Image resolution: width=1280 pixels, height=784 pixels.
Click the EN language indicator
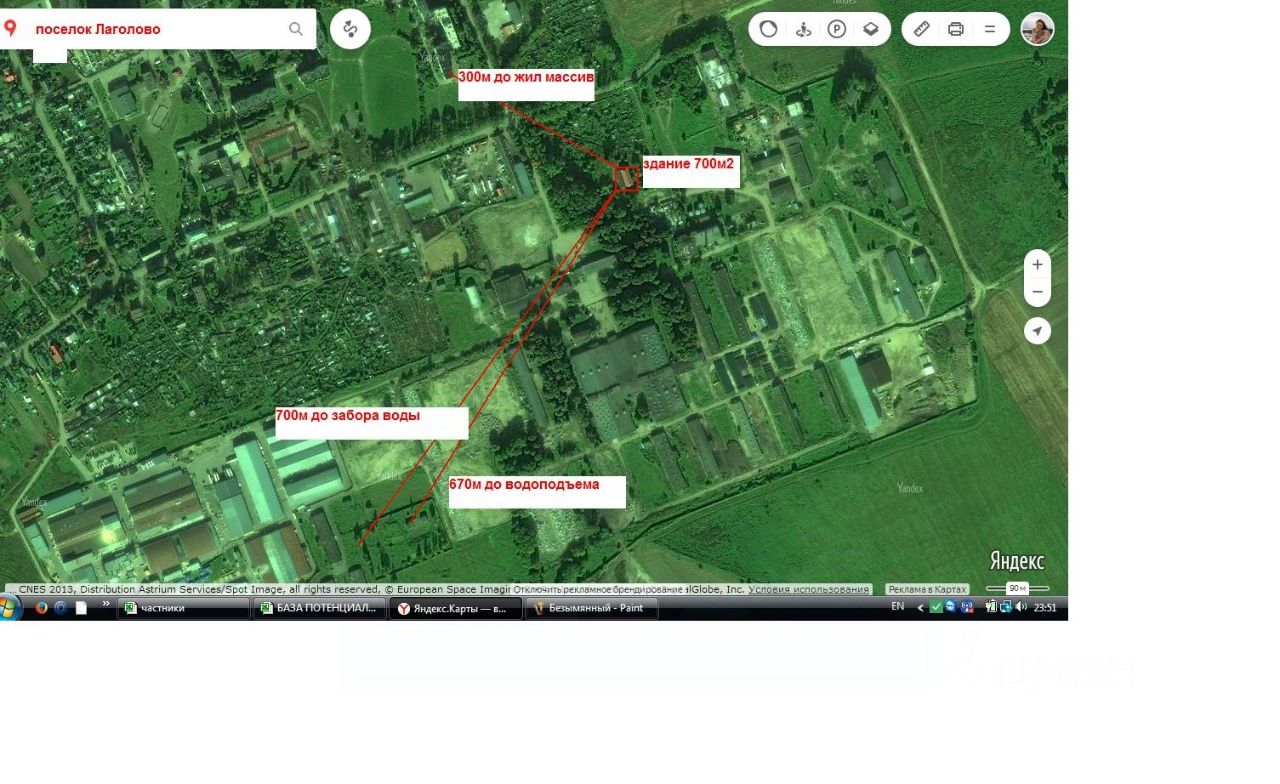tap(897, 607)
